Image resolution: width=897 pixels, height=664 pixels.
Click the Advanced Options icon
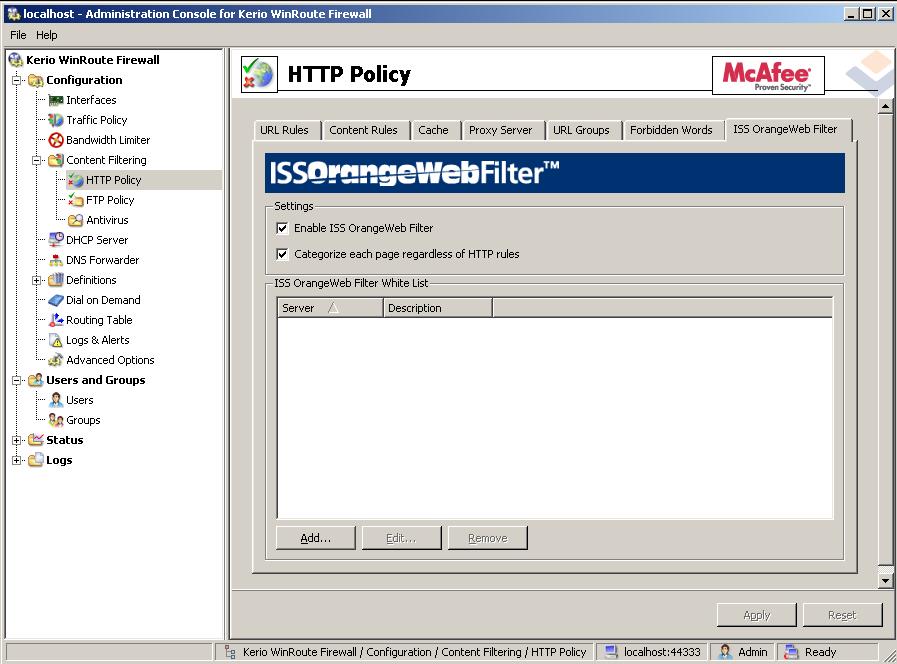[55, 360]
